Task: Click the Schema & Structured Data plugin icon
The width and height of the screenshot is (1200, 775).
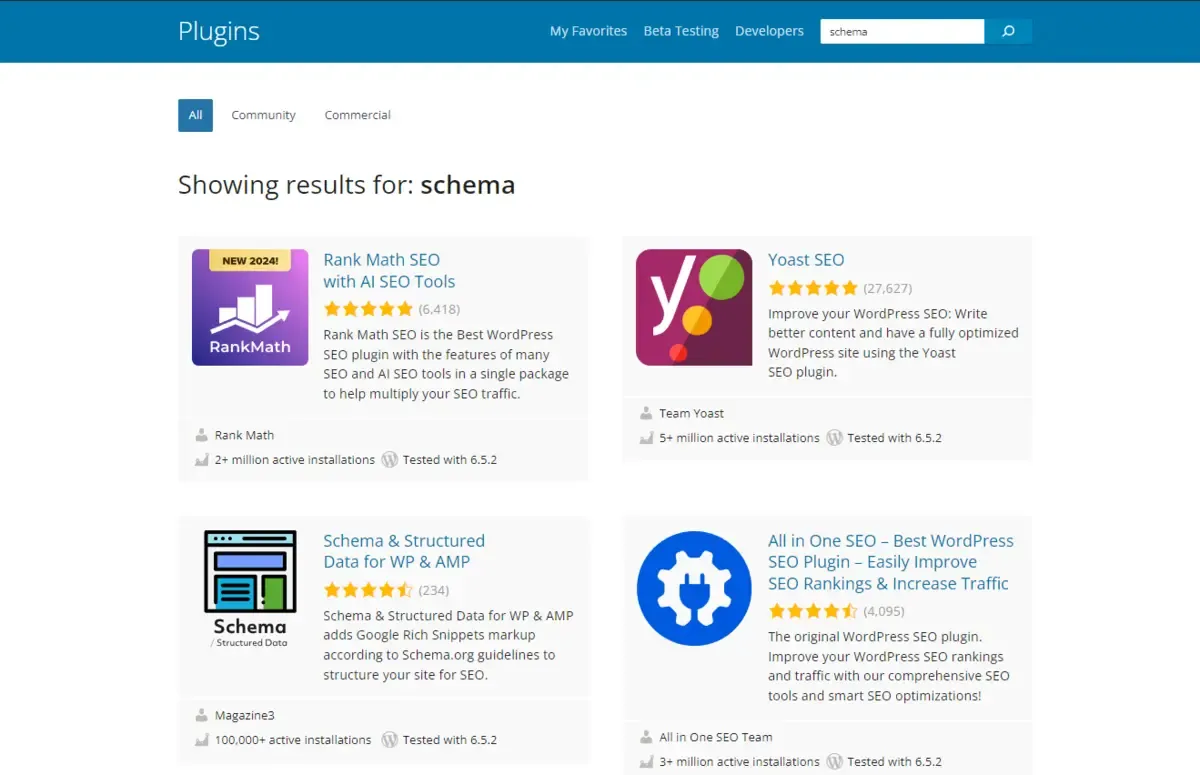Action: pyautogui.click(x=250, y=588)
